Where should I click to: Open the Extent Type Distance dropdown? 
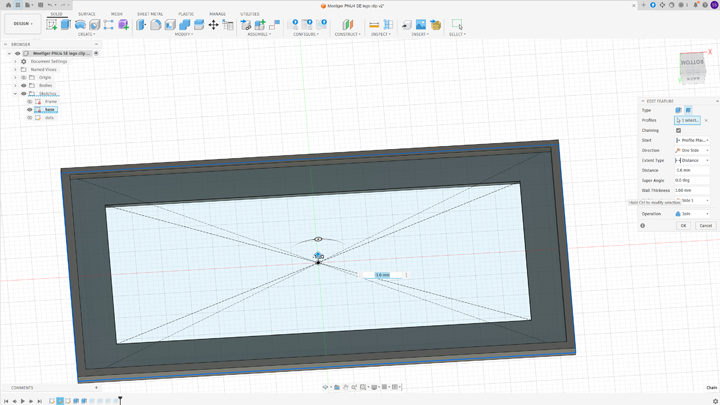pyautogui.click(x=692, y=161)
